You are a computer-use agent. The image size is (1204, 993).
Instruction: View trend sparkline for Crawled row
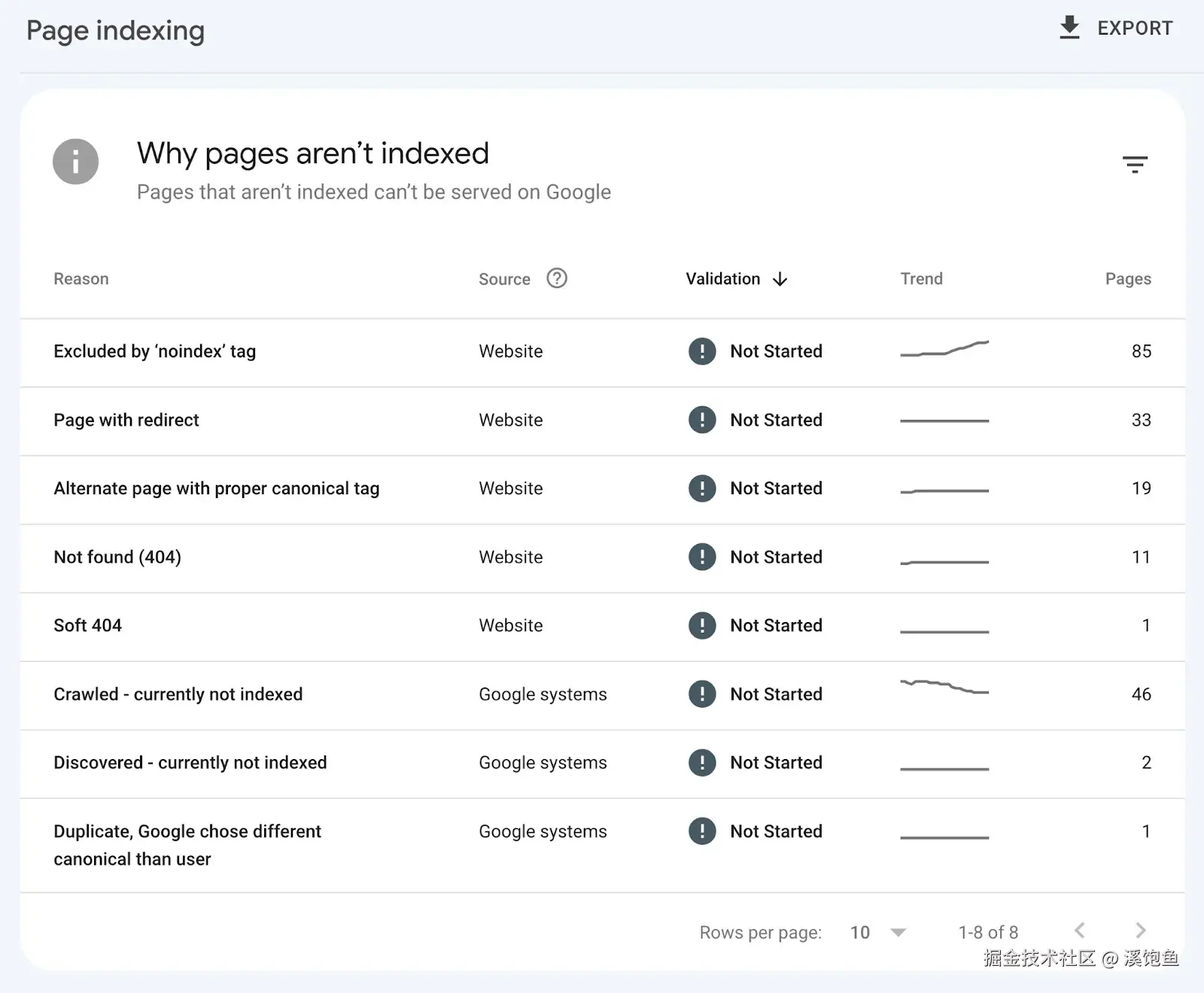point(944,687)
